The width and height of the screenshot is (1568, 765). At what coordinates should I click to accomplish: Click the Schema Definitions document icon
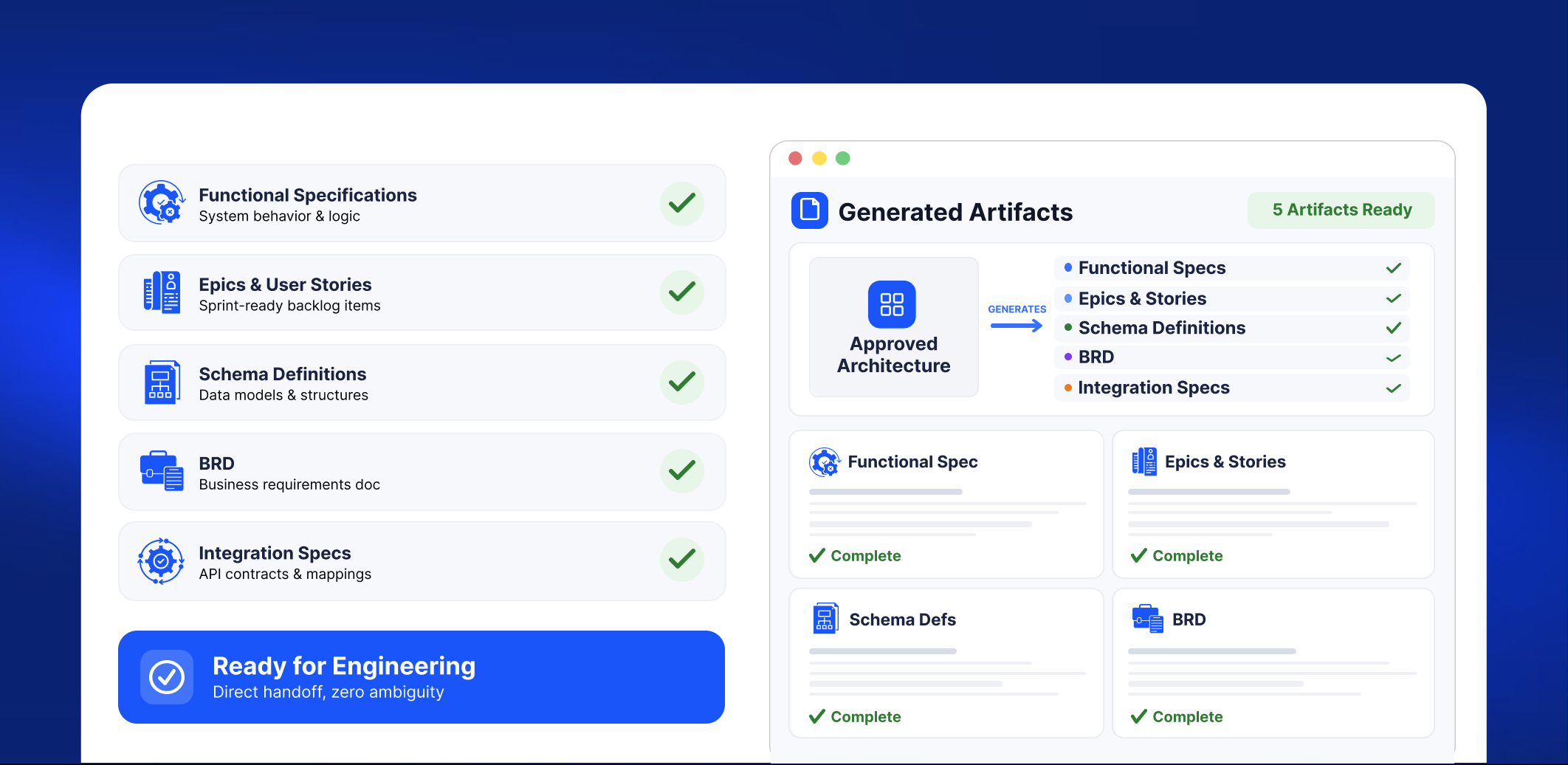point(162,382)
